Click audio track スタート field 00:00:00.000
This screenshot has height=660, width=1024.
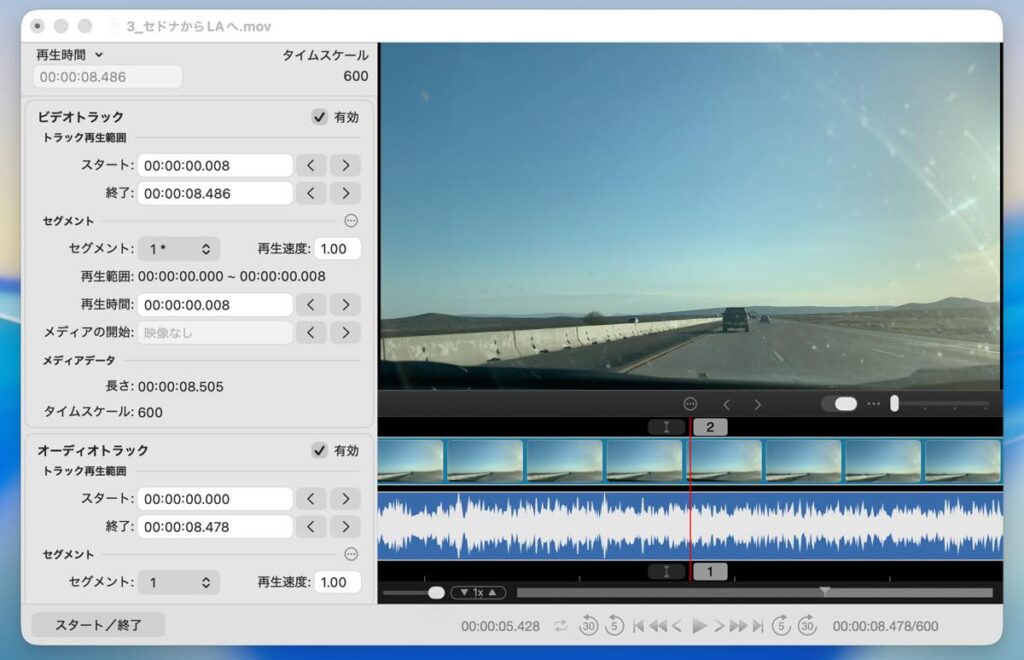(215, 499)
